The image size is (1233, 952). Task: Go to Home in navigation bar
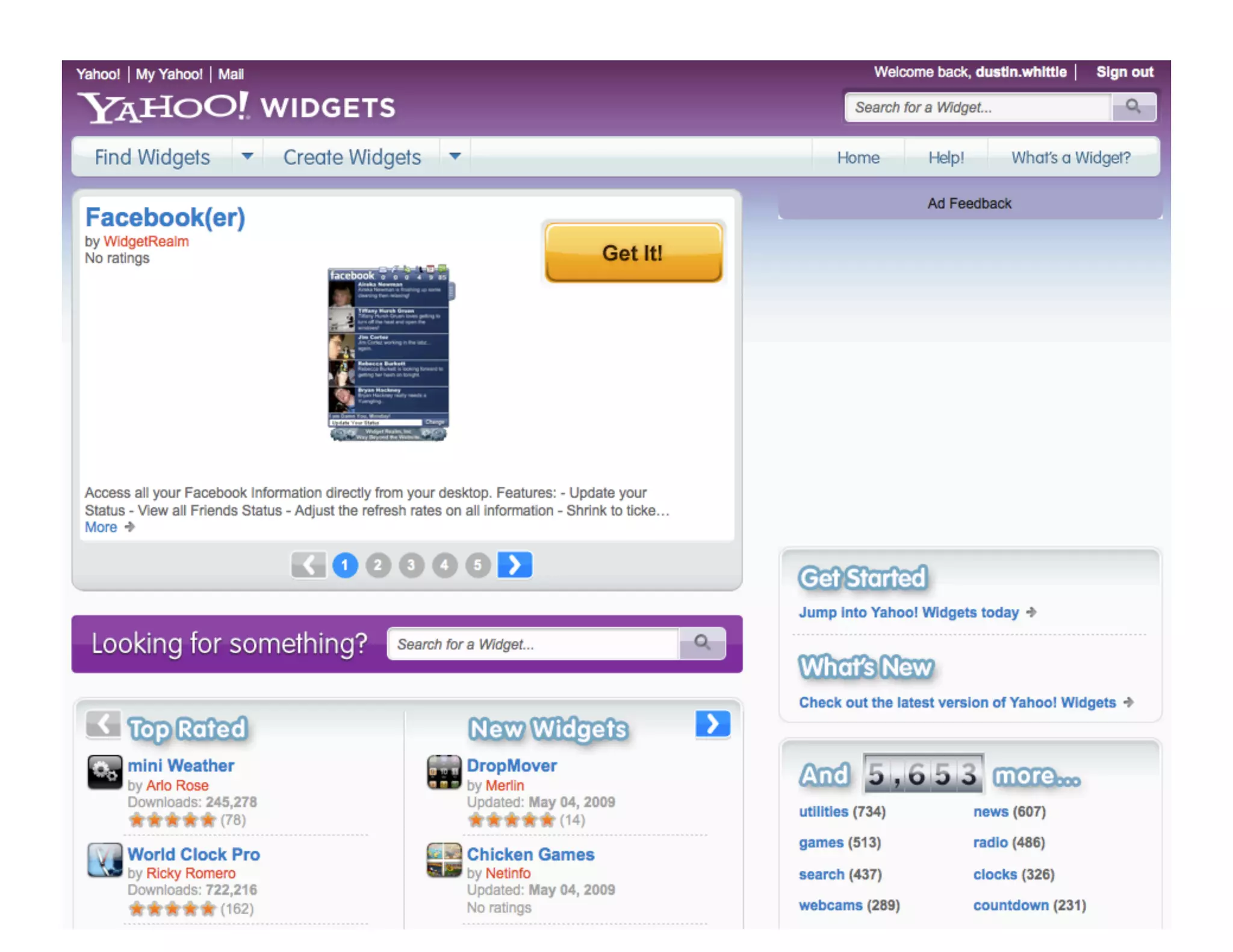click(x=858, y=158)
